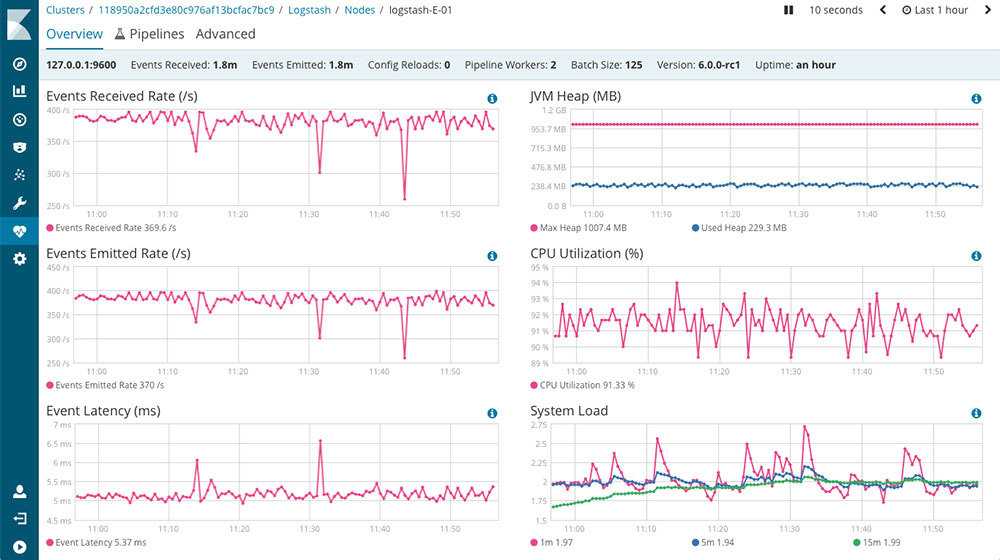1000x560 pixels.
Task: Click the System Load chart title
Action: (569, 411)
